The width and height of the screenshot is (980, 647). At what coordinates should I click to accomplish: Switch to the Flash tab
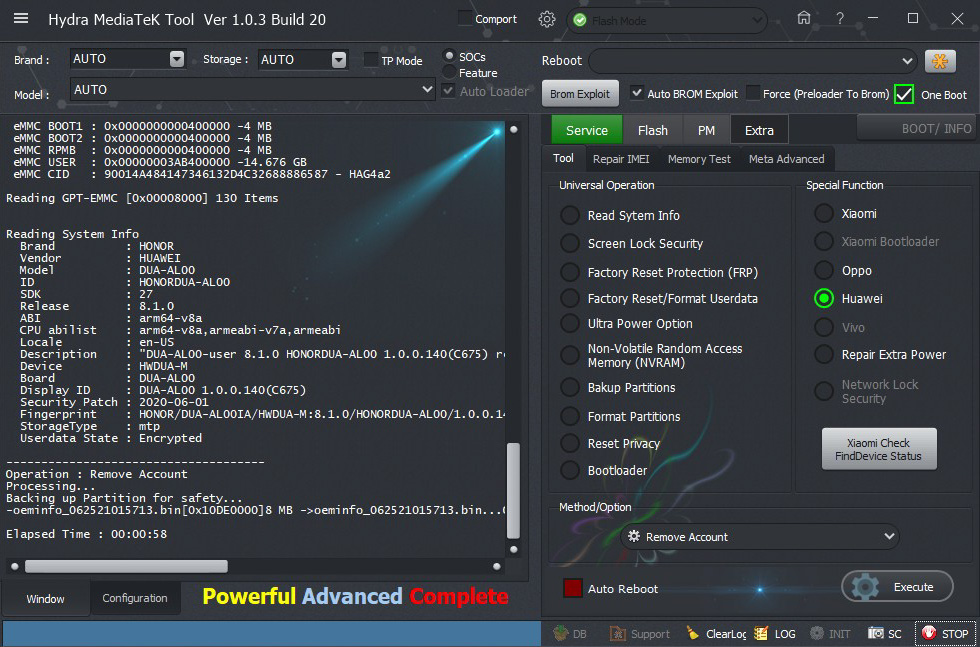652,130
